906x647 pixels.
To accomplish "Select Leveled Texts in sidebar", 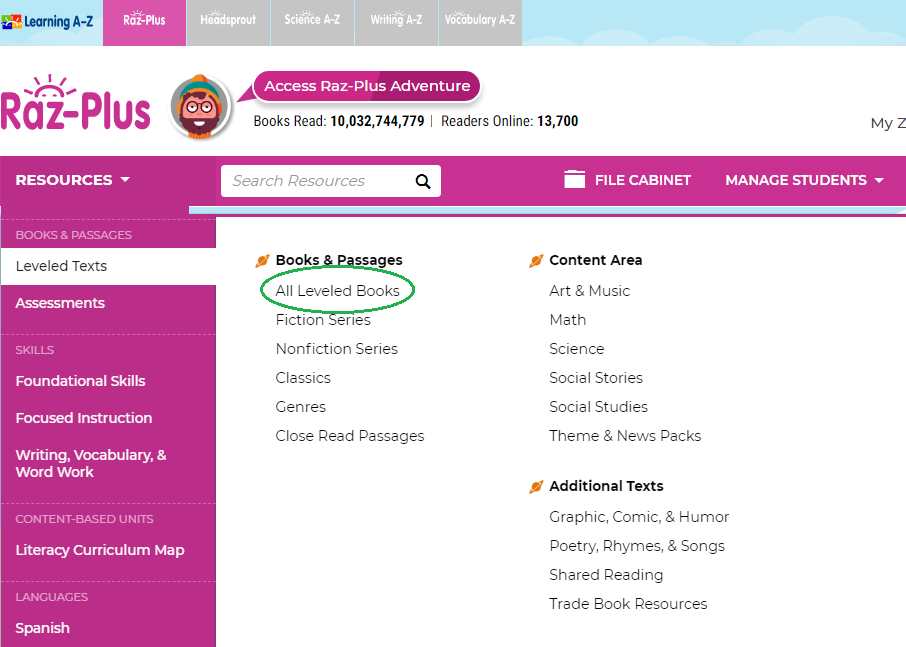I will click(108, 266).
